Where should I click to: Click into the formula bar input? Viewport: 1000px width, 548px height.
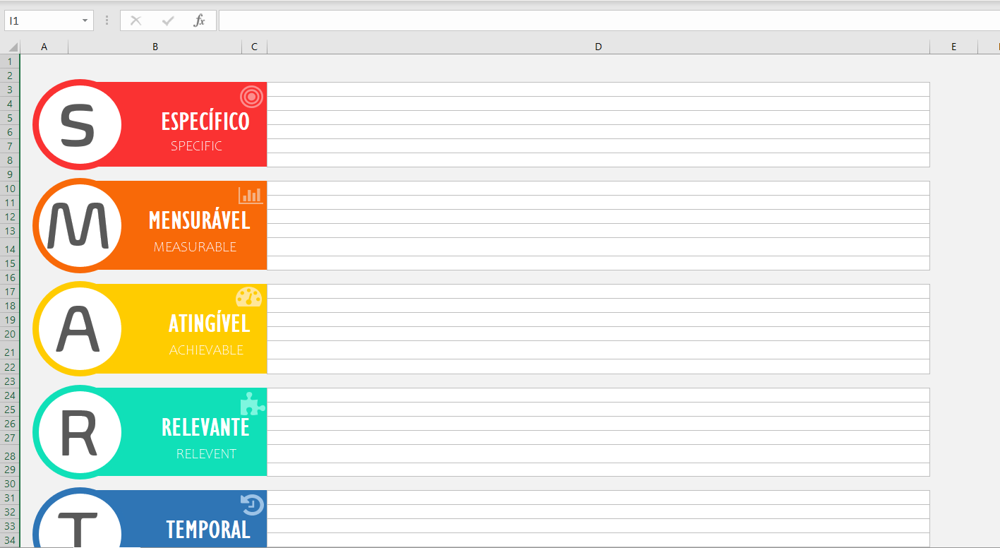point(600,20)
